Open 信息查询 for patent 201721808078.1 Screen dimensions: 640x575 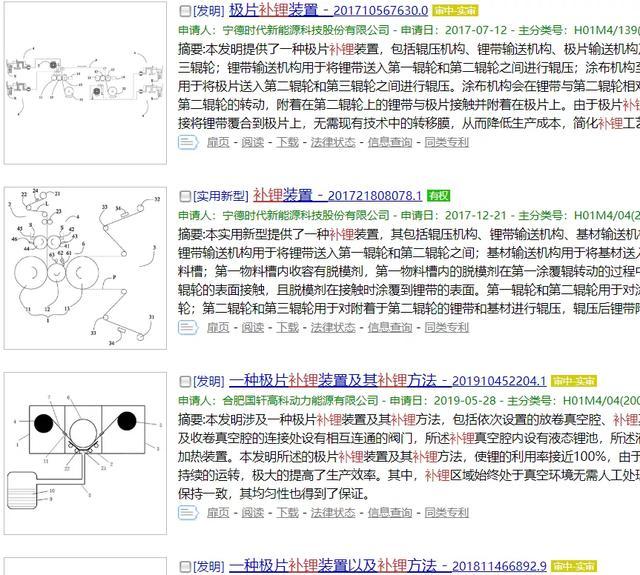coord(390,327)
